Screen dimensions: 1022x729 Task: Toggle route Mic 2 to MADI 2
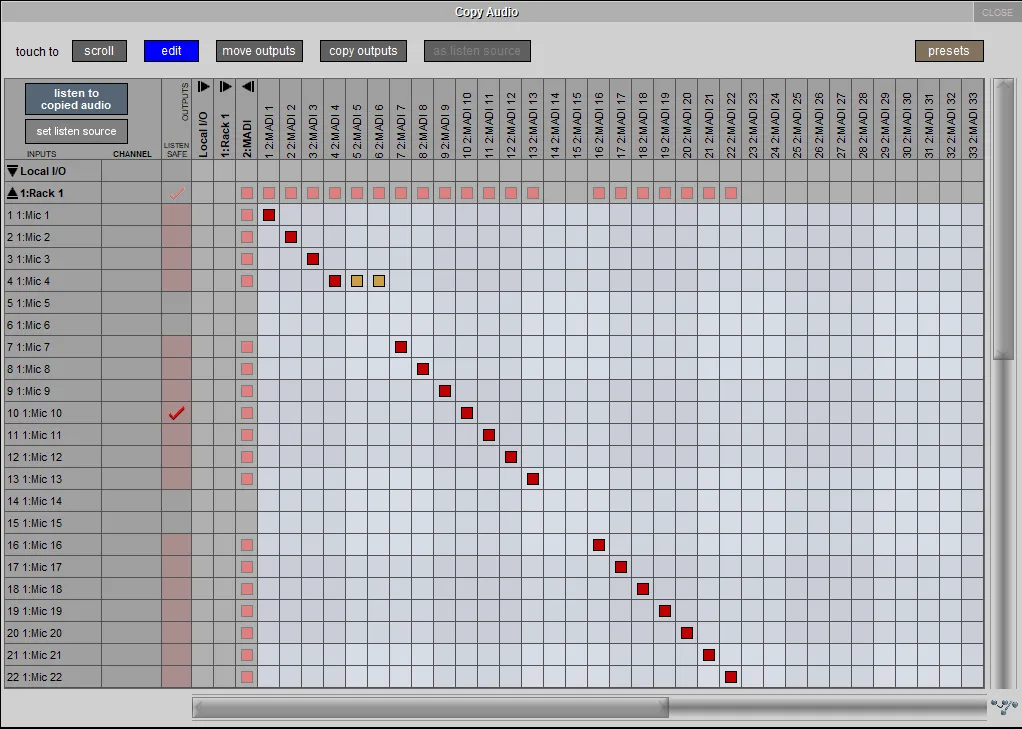[291, 237]
